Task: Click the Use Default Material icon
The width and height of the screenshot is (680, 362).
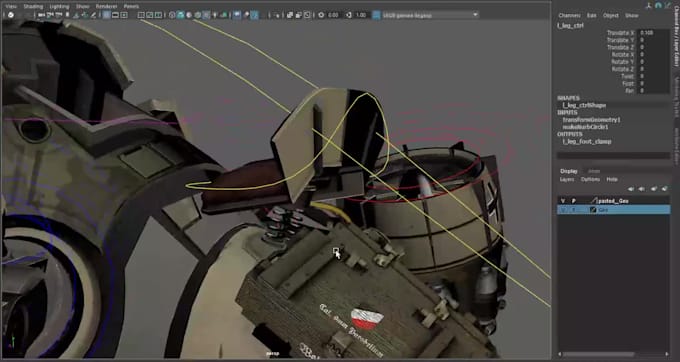Action: tap(190, 15)
